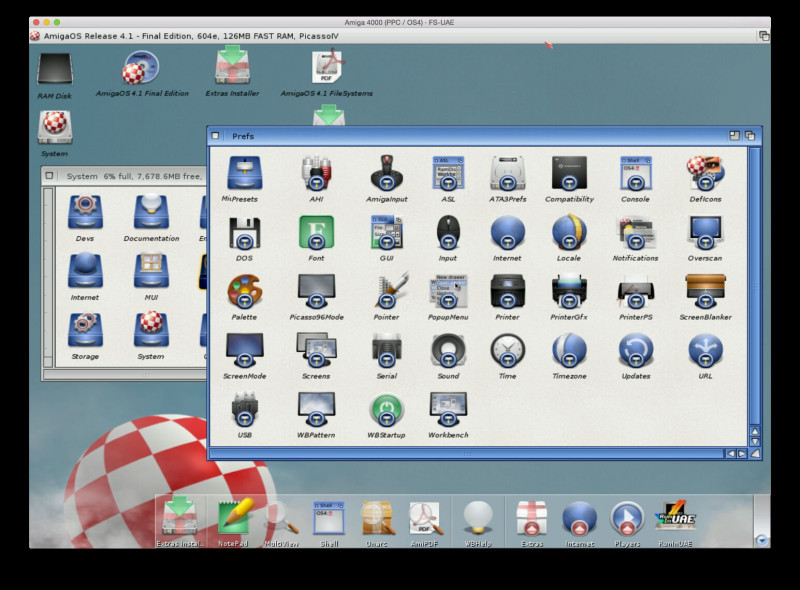Open the URL preferences icon
Screen dimensions: 800x590
(x=705, y=351)
